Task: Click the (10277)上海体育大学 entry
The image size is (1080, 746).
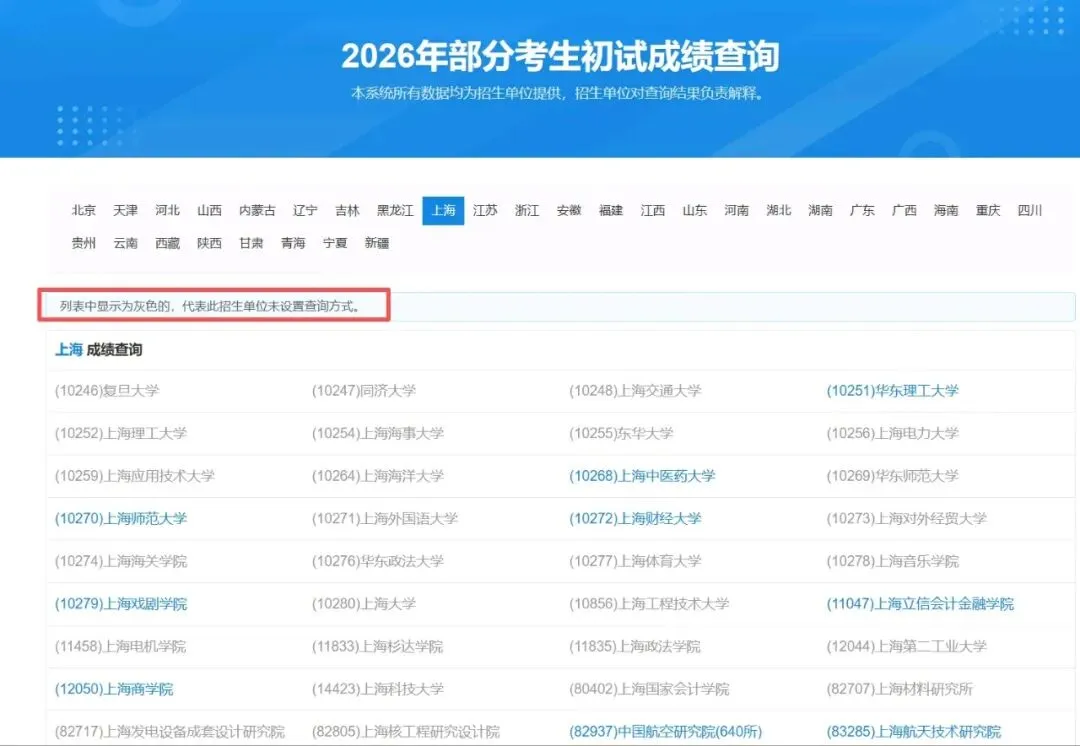Action: tap(636, 561)
